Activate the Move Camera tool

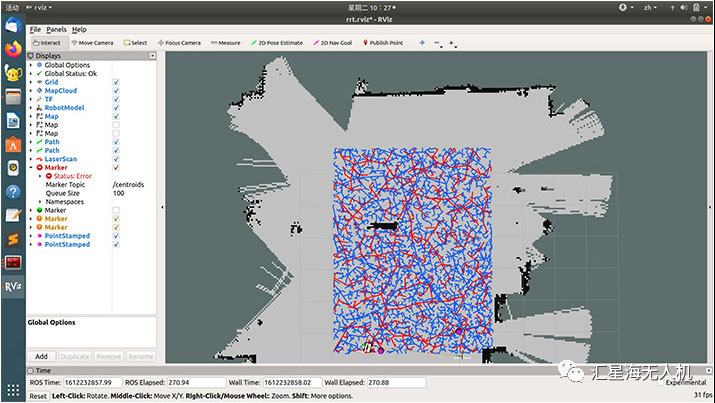pyautogui.click(x=93, y=43)
